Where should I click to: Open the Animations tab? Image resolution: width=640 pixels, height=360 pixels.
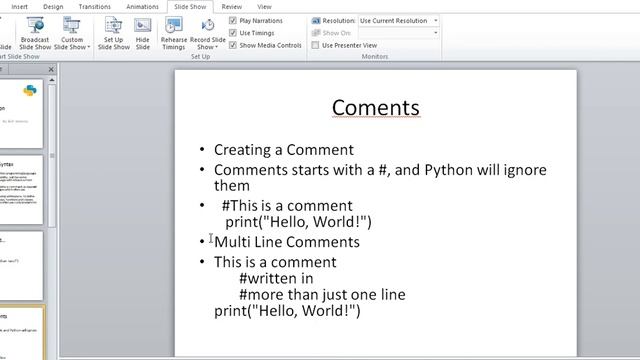point(142,7)
